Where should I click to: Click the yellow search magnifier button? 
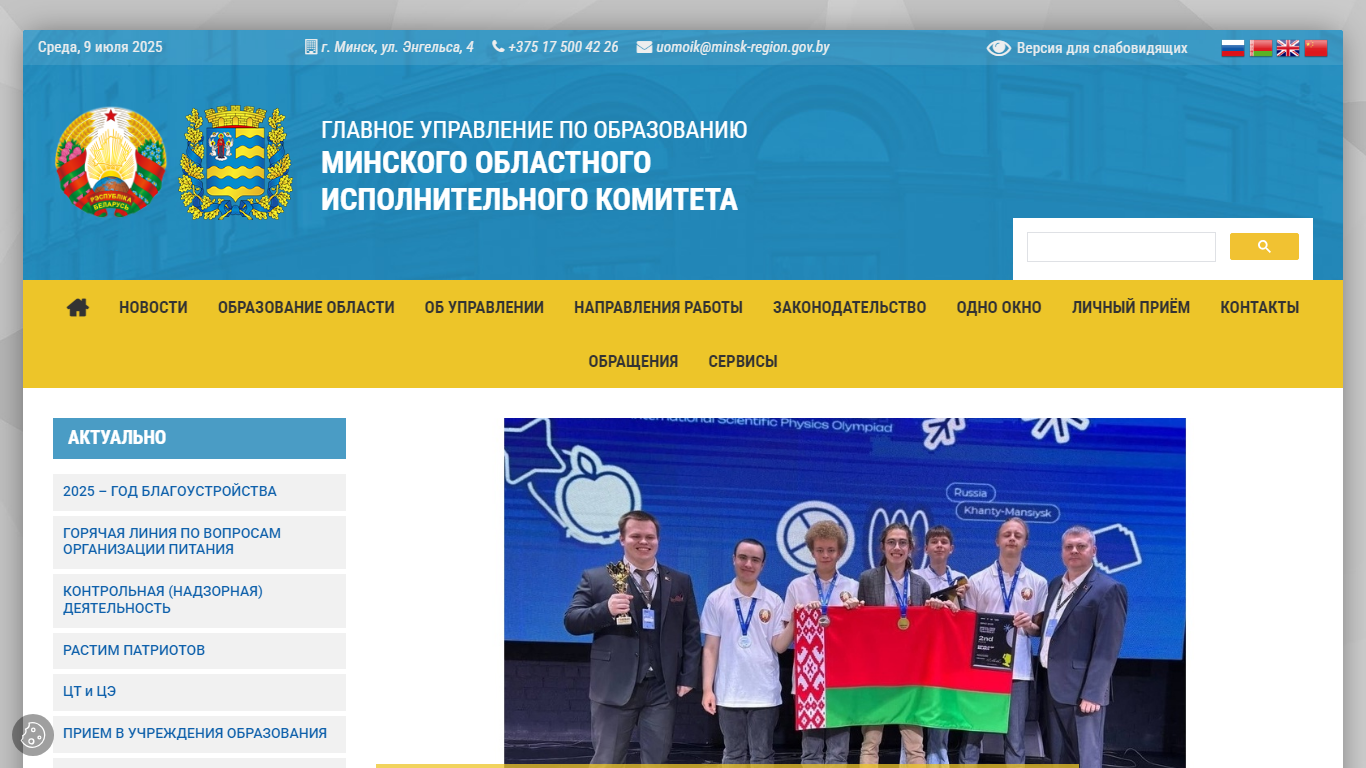coord(1264,247)
